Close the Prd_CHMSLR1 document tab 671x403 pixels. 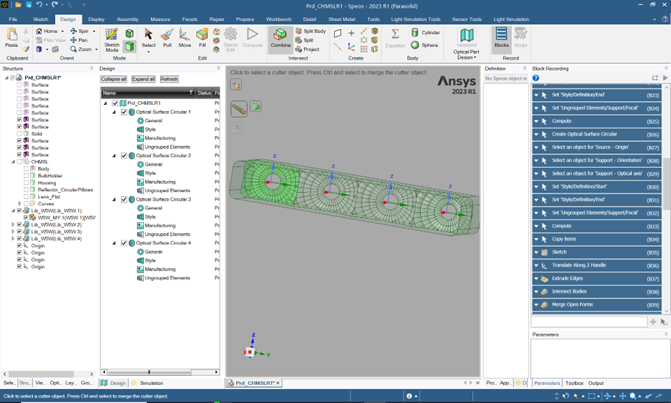coord(278,383)
